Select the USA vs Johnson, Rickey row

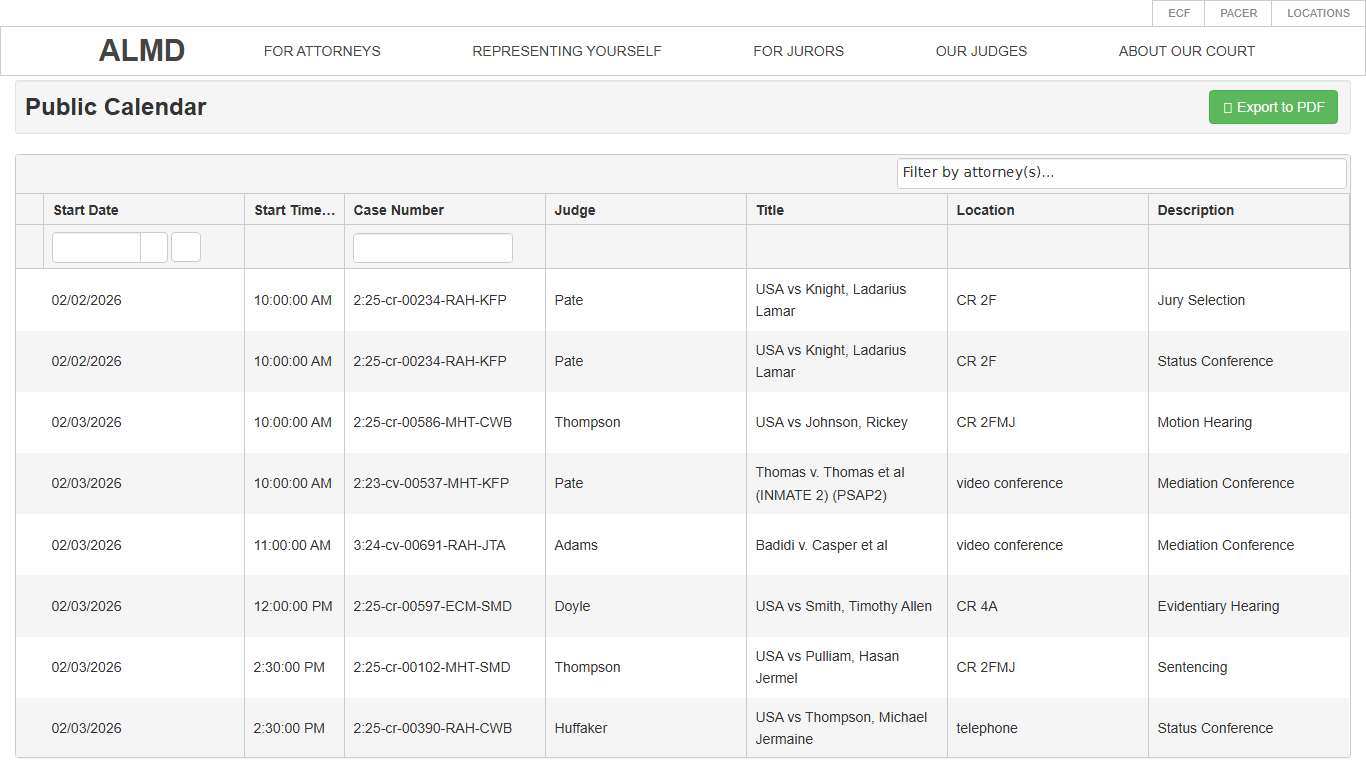pos(831,422)
